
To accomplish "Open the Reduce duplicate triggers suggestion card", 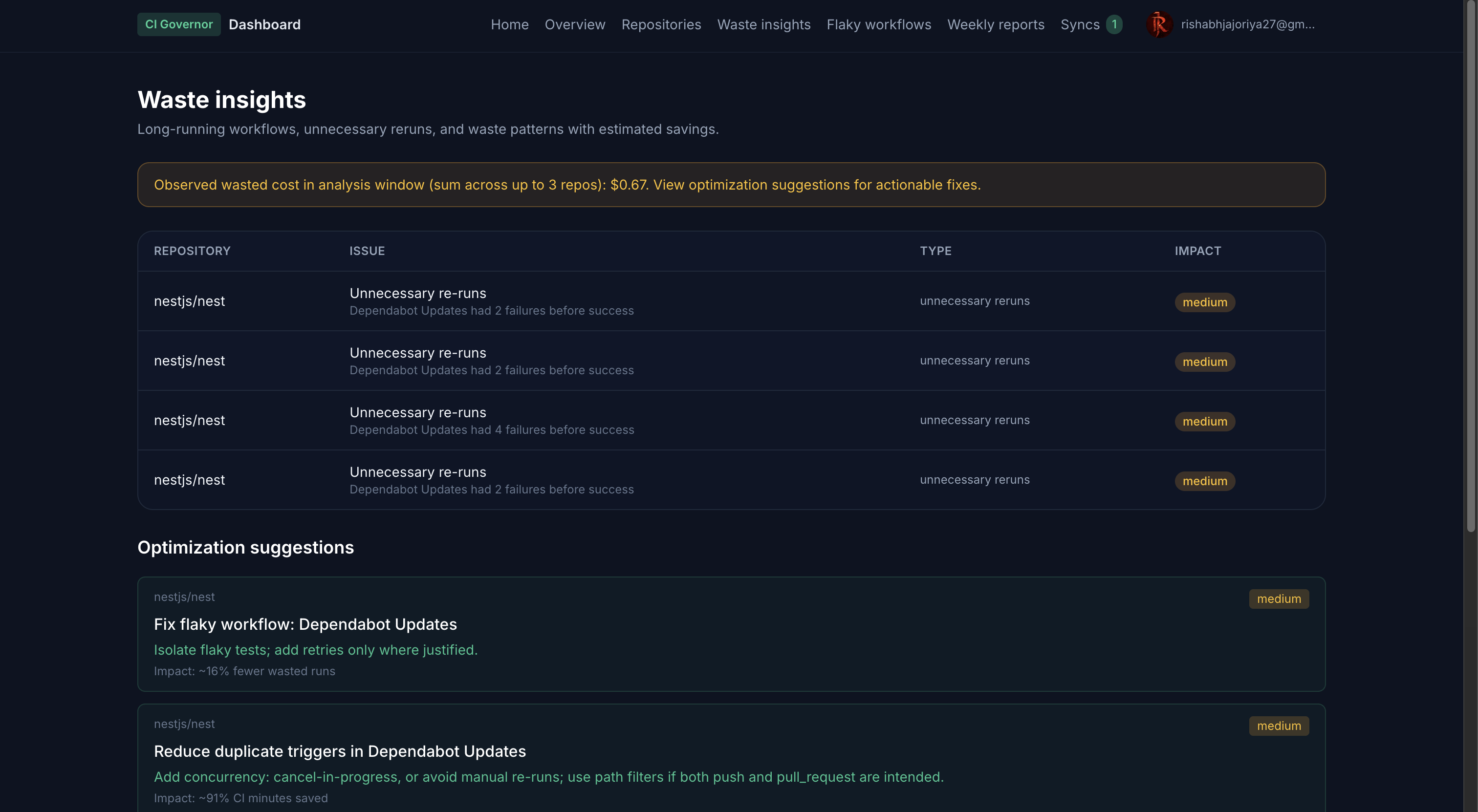I will 340,751.
